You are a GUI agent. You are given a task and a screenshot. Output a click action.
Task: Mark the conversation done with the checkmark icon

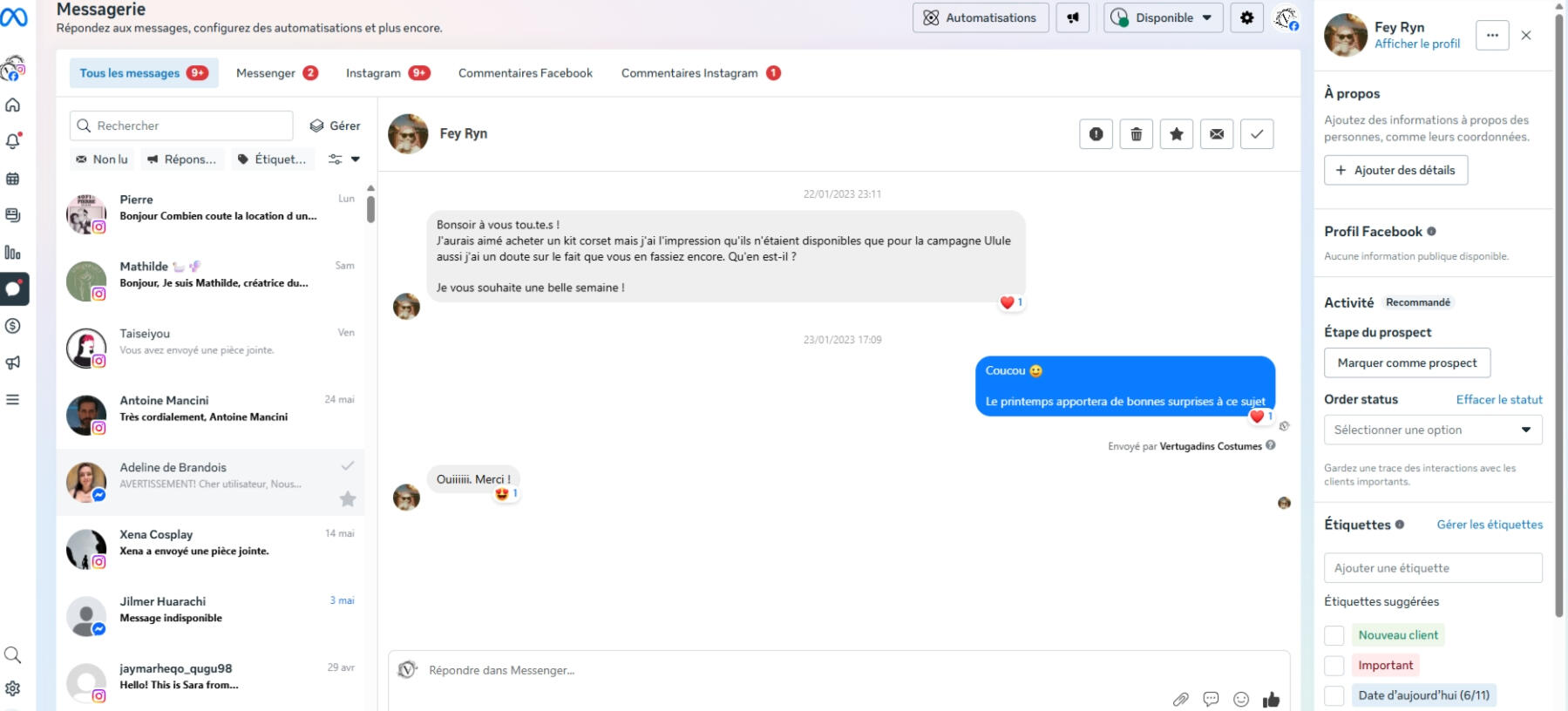pyautogui.click(x=1257, y=134)
